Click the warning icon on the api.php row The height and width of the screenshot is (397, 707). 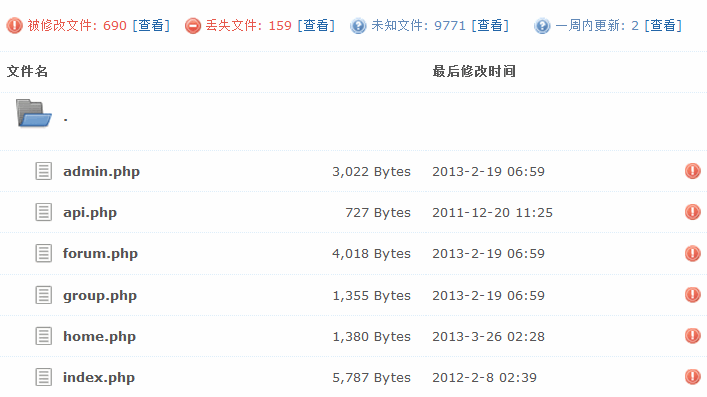point(693,212)
